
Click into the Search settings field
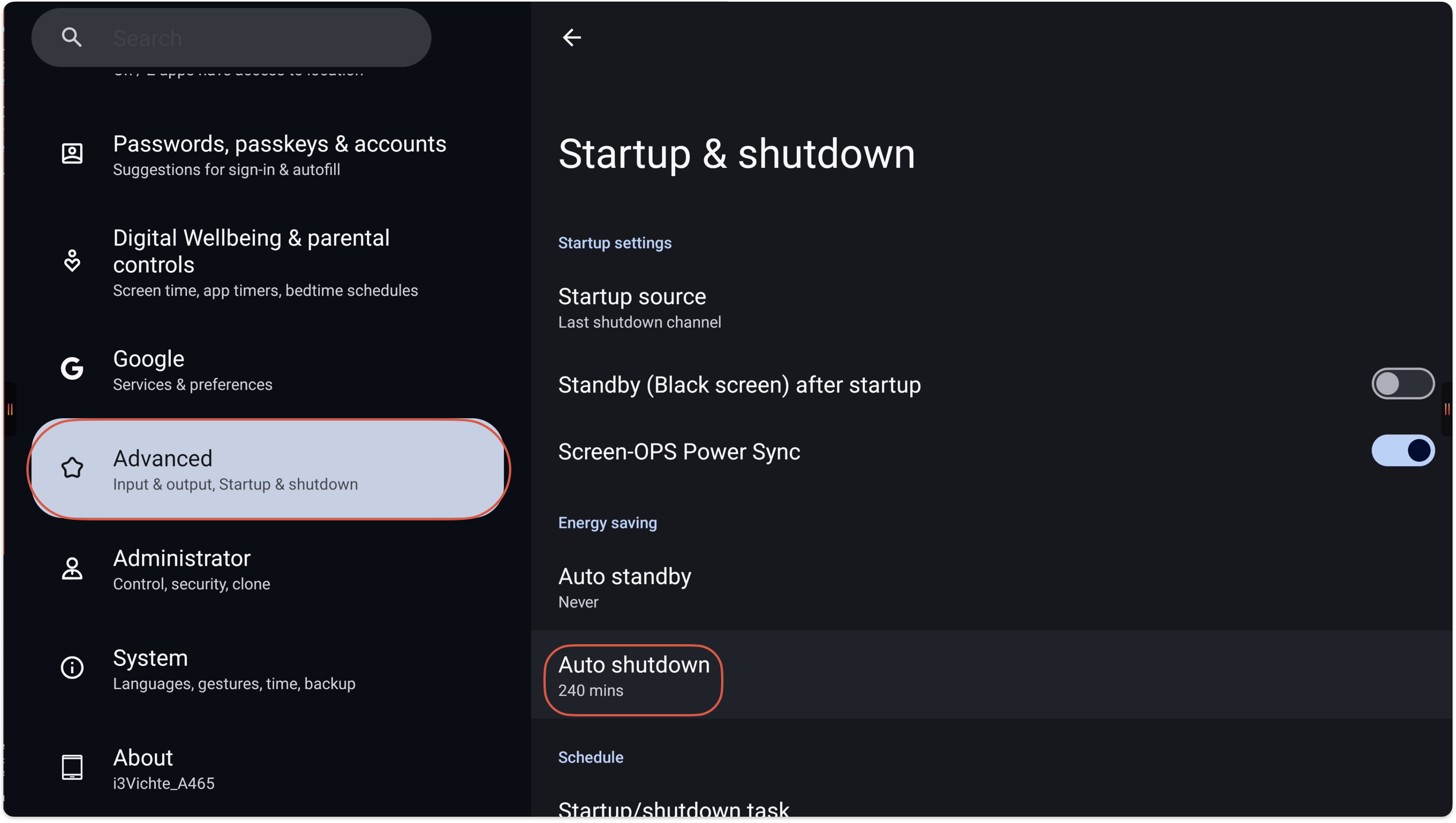pyautogui.click(x=258, y=38)
